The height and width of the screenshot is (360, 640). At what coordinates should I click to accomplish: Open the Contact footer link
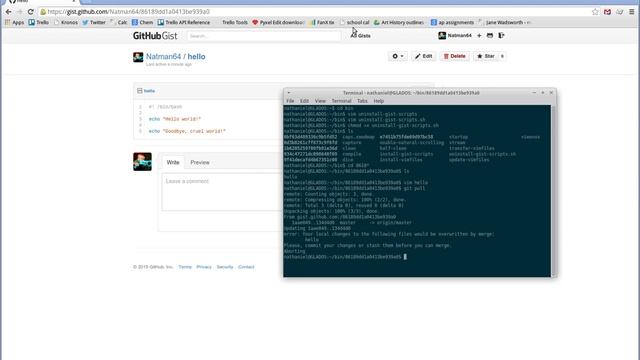246,267
